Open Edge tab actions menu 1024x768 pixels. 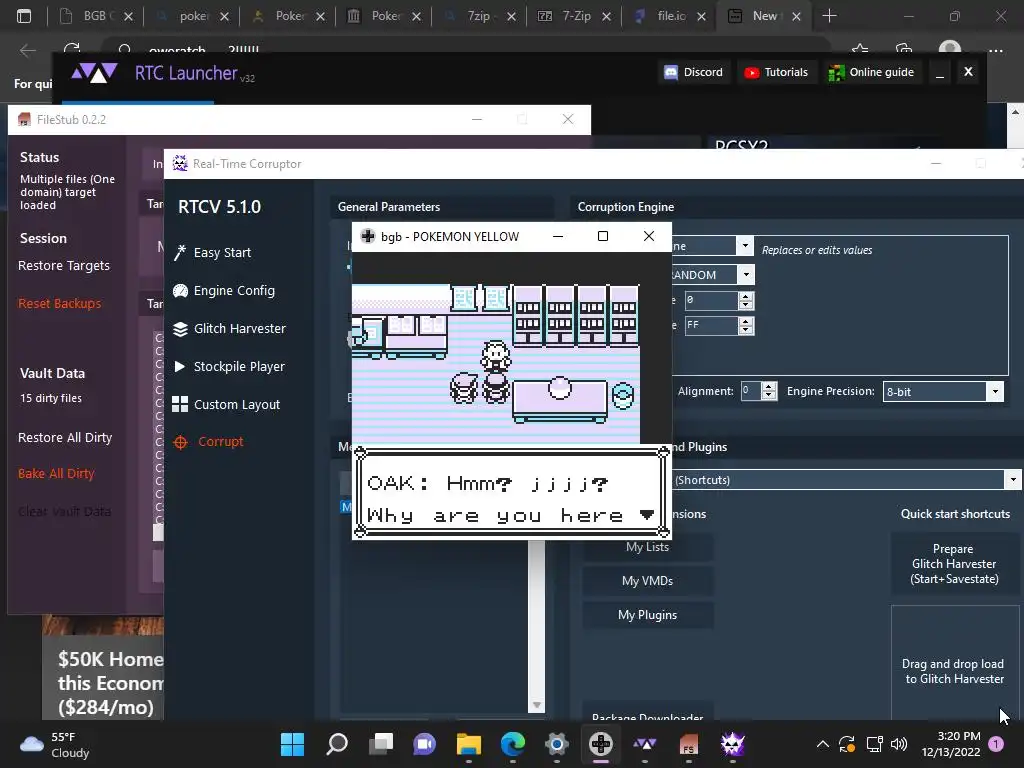coord(24,16)
